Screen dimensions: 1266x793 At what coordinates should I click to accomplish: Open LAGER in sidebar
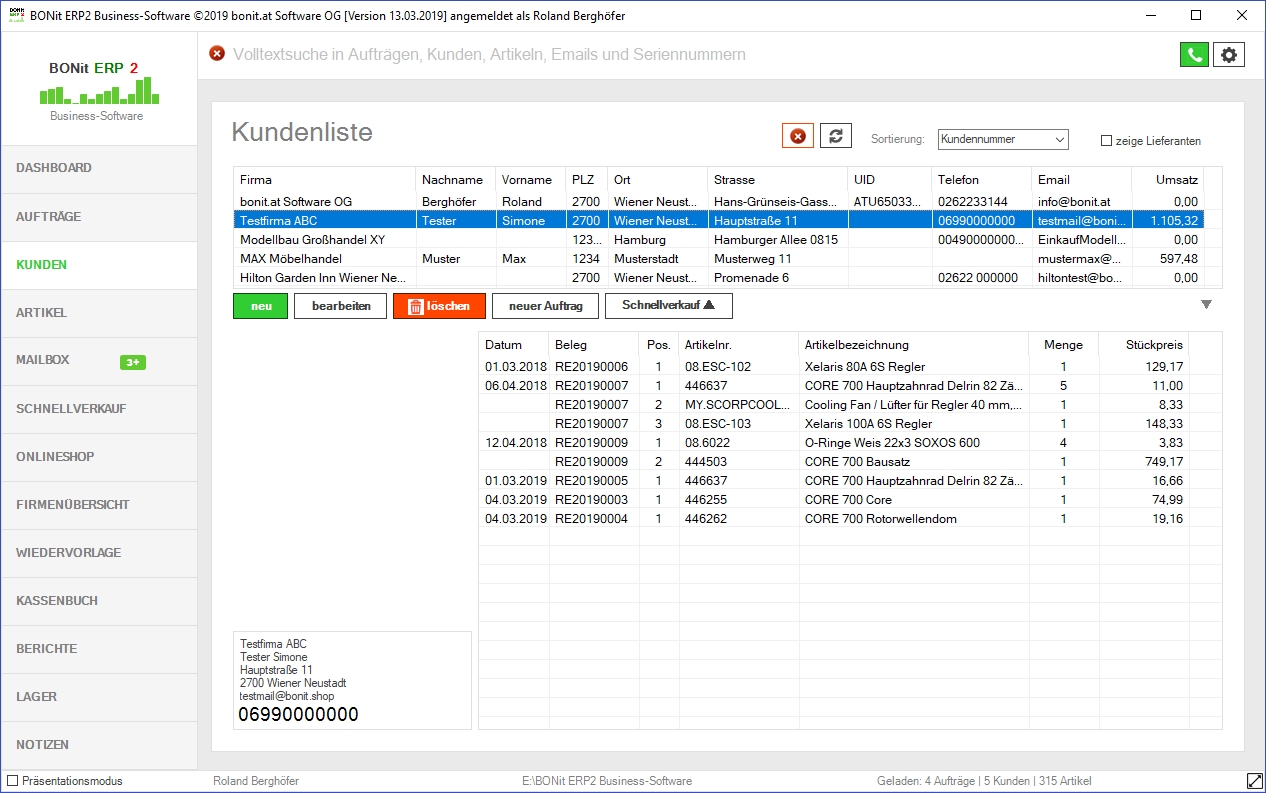pos(98,697)
